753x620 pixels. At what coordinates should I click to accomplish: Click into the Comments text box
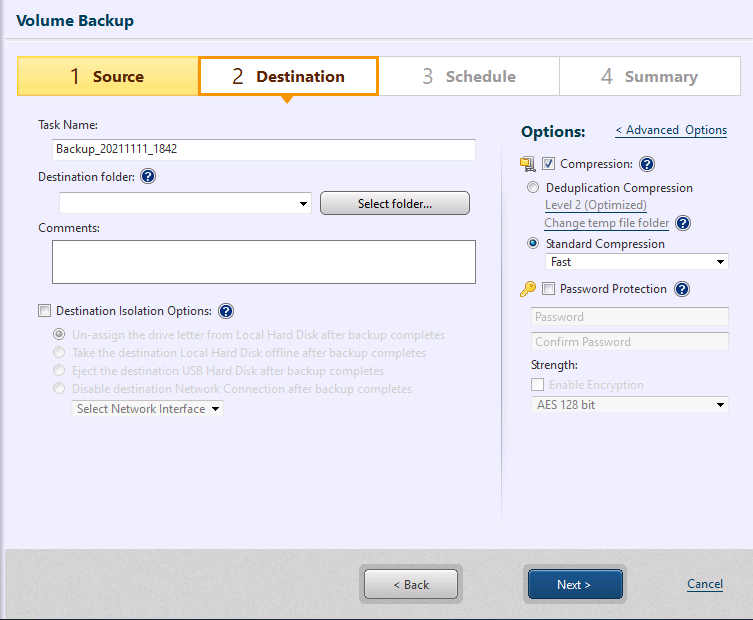(x=264, y=262)
